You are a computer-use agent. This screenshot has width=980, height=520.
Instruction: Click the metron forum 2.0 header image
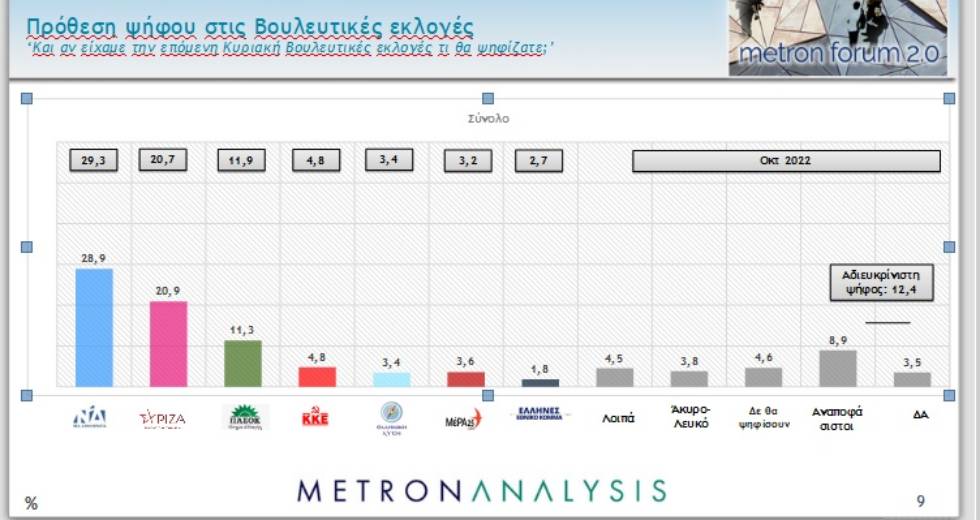tap(838, 38)
